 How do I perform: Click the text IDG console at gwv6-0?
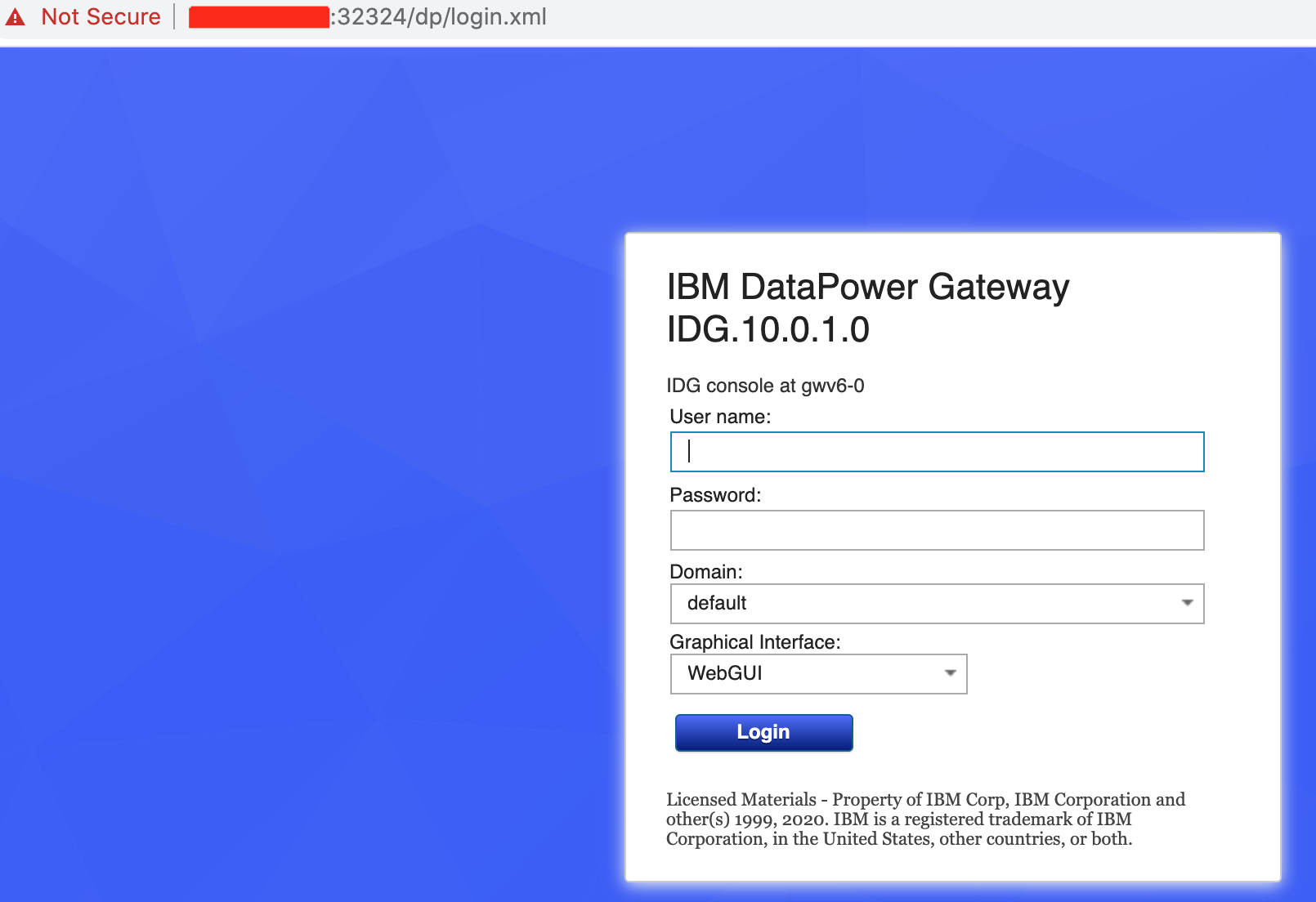[x=765, y=386]
